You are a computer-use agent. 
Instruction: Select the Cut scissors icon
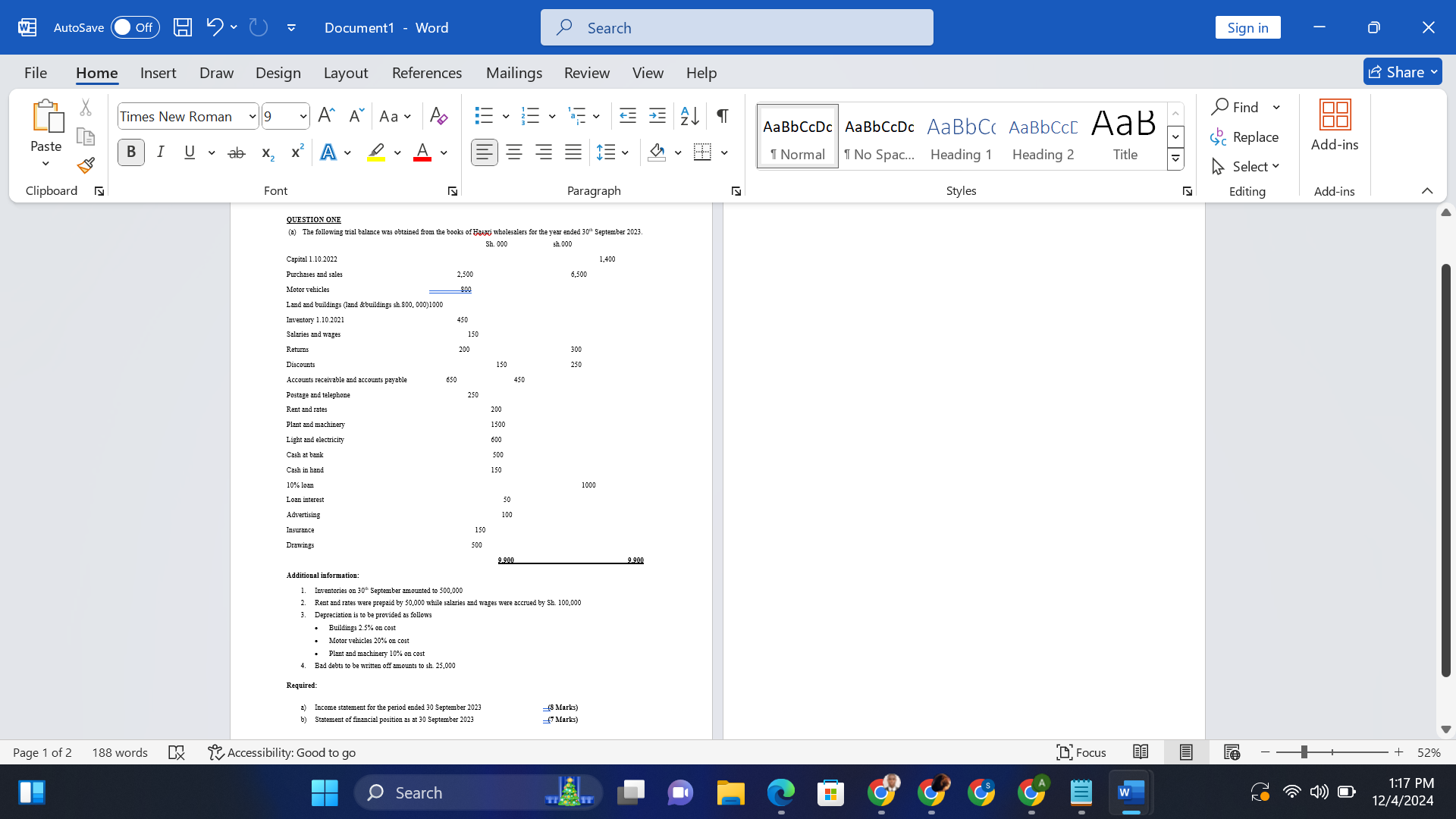[x=86, y=108]
